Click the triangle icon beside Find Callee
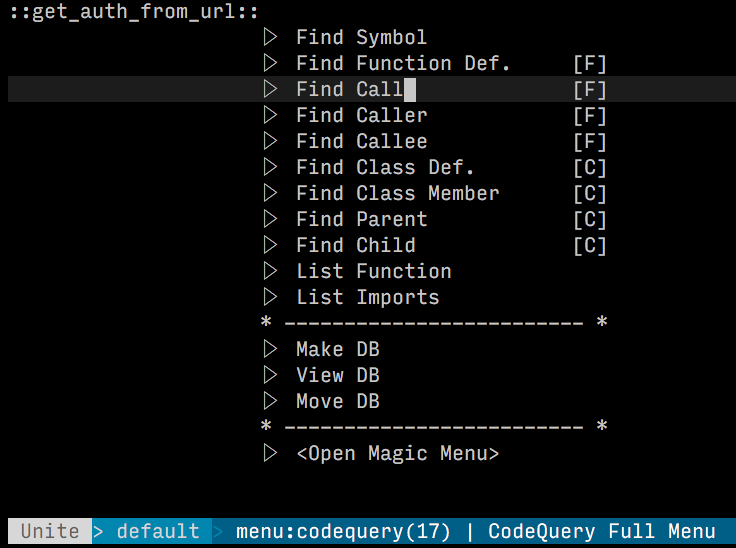This screenshot has height=548, width=736. 270,141
